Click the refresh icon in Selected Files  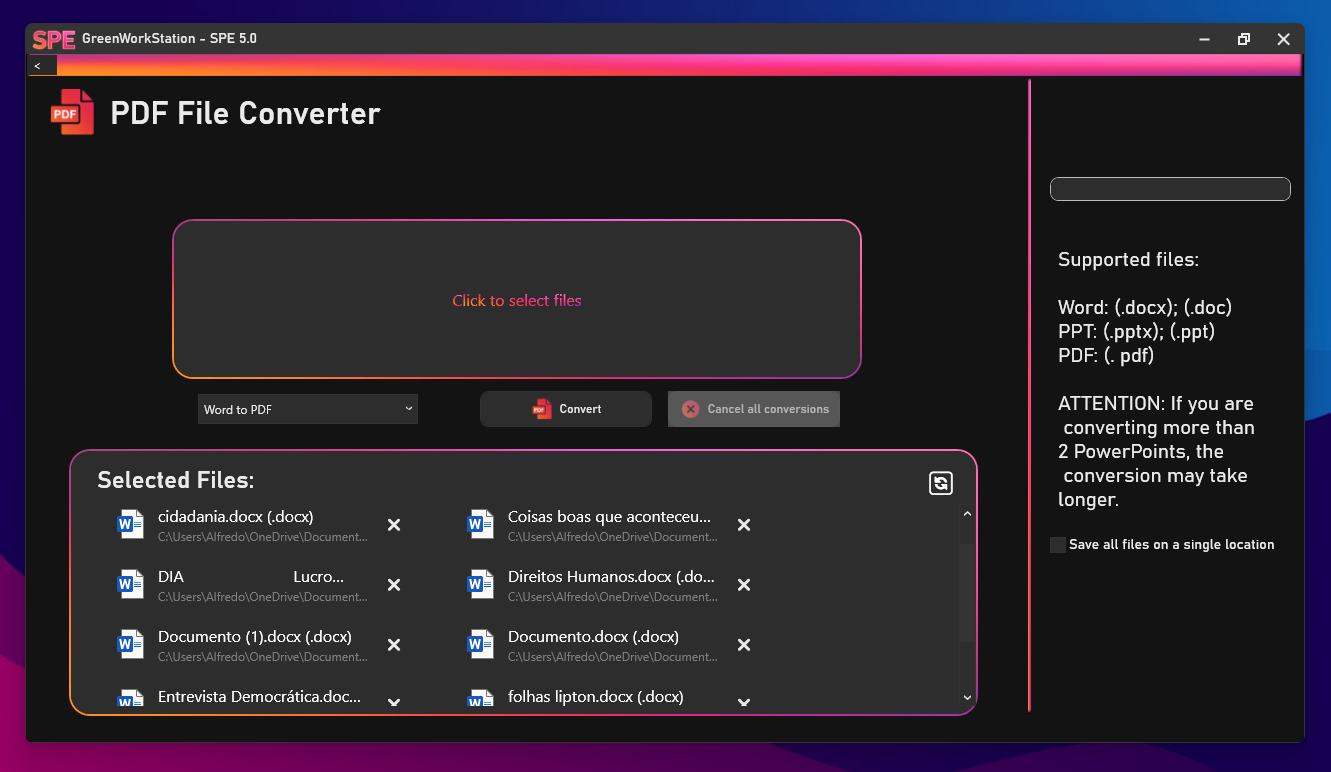pyautogui.click(x=940, y=484)
